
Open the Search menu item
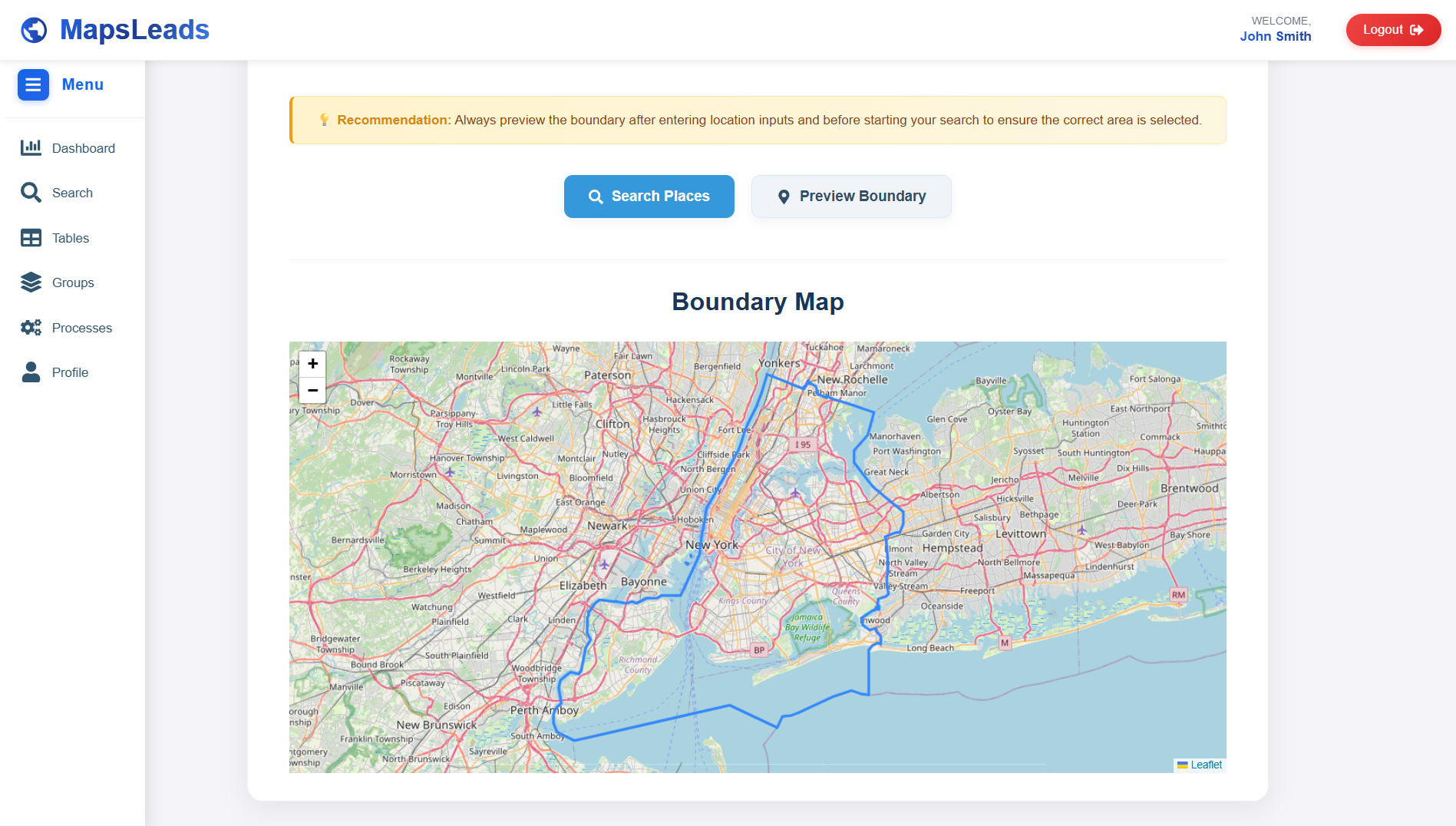click(x=75, y=193)
